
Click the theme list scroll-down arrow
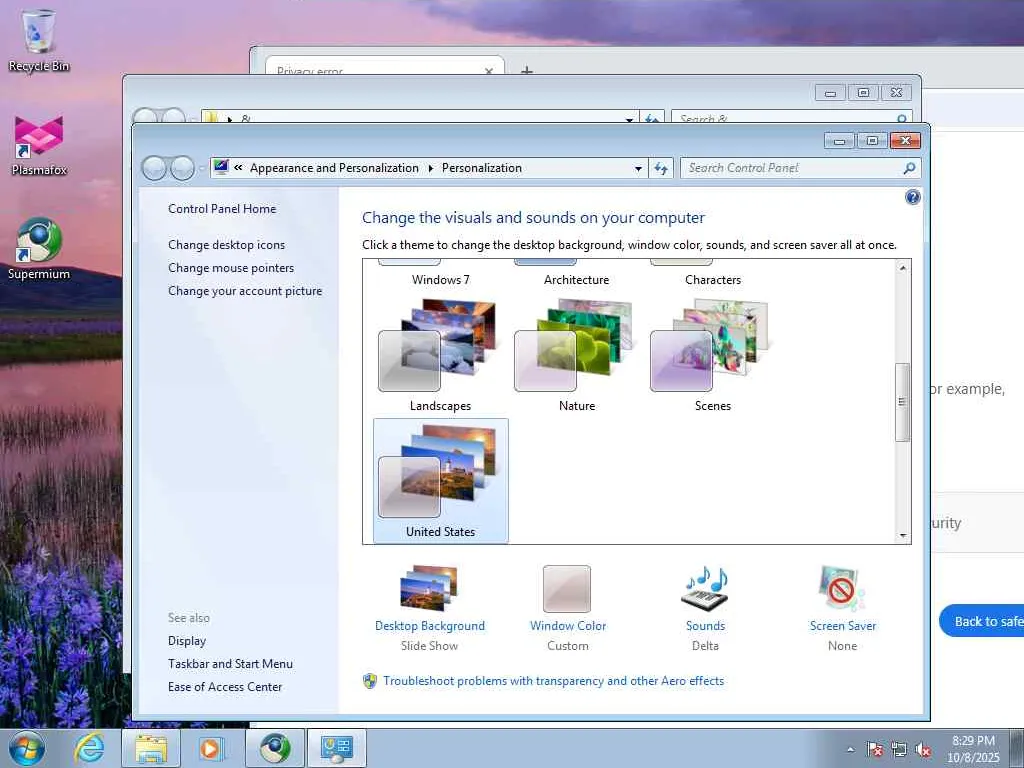pyautogui.click(x=903, y=536)
